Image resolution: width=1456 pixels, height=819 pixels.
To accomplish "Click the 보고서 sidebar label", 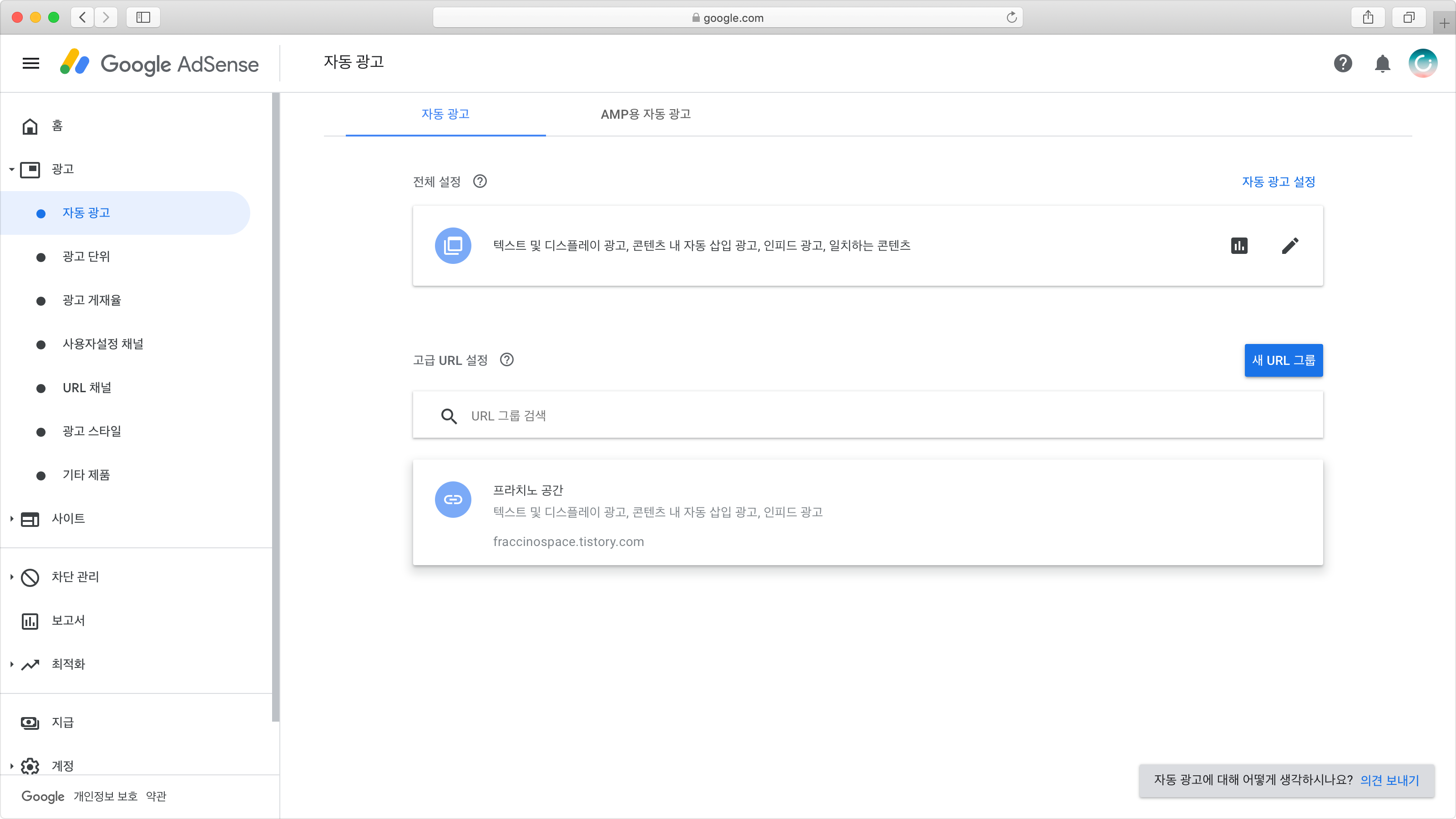I will (68, 621).
